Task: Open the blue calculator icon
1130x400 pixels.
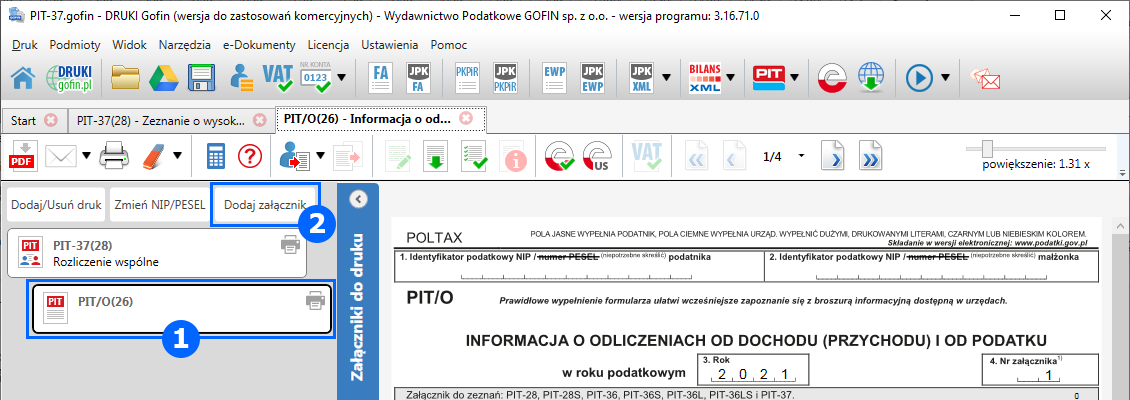Action: [215, 155]
